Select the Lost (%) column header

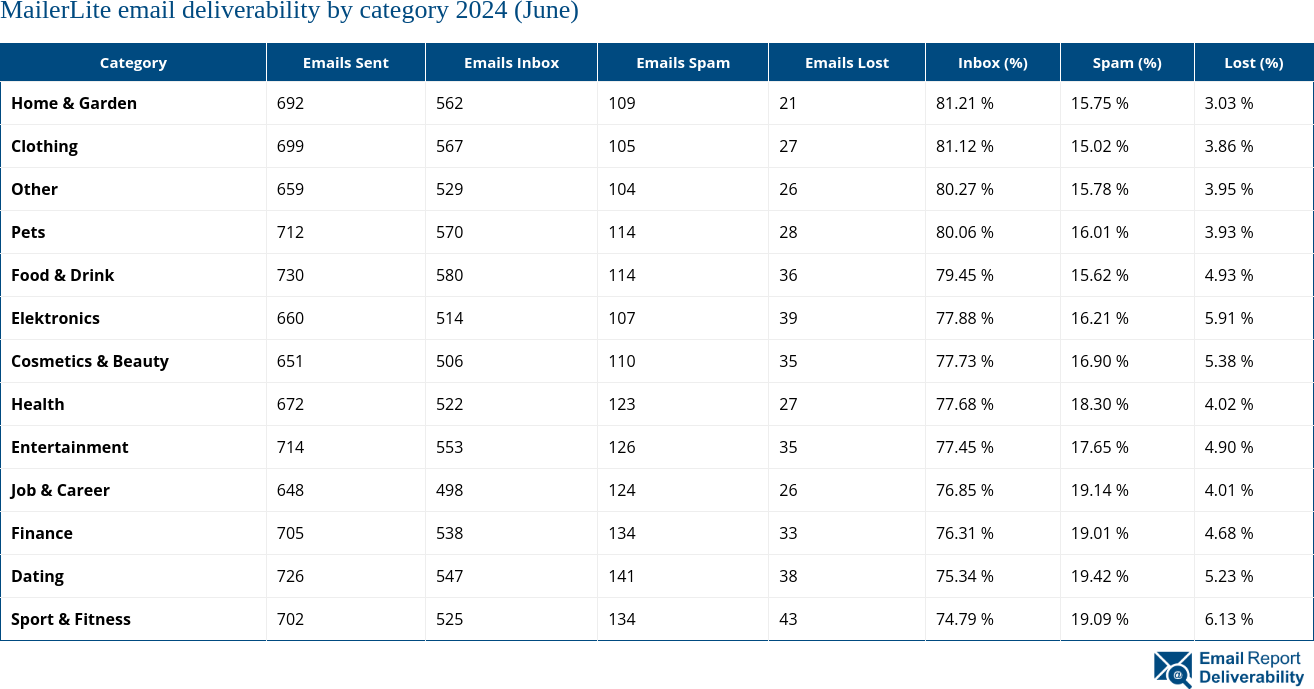pos(1254,62)
